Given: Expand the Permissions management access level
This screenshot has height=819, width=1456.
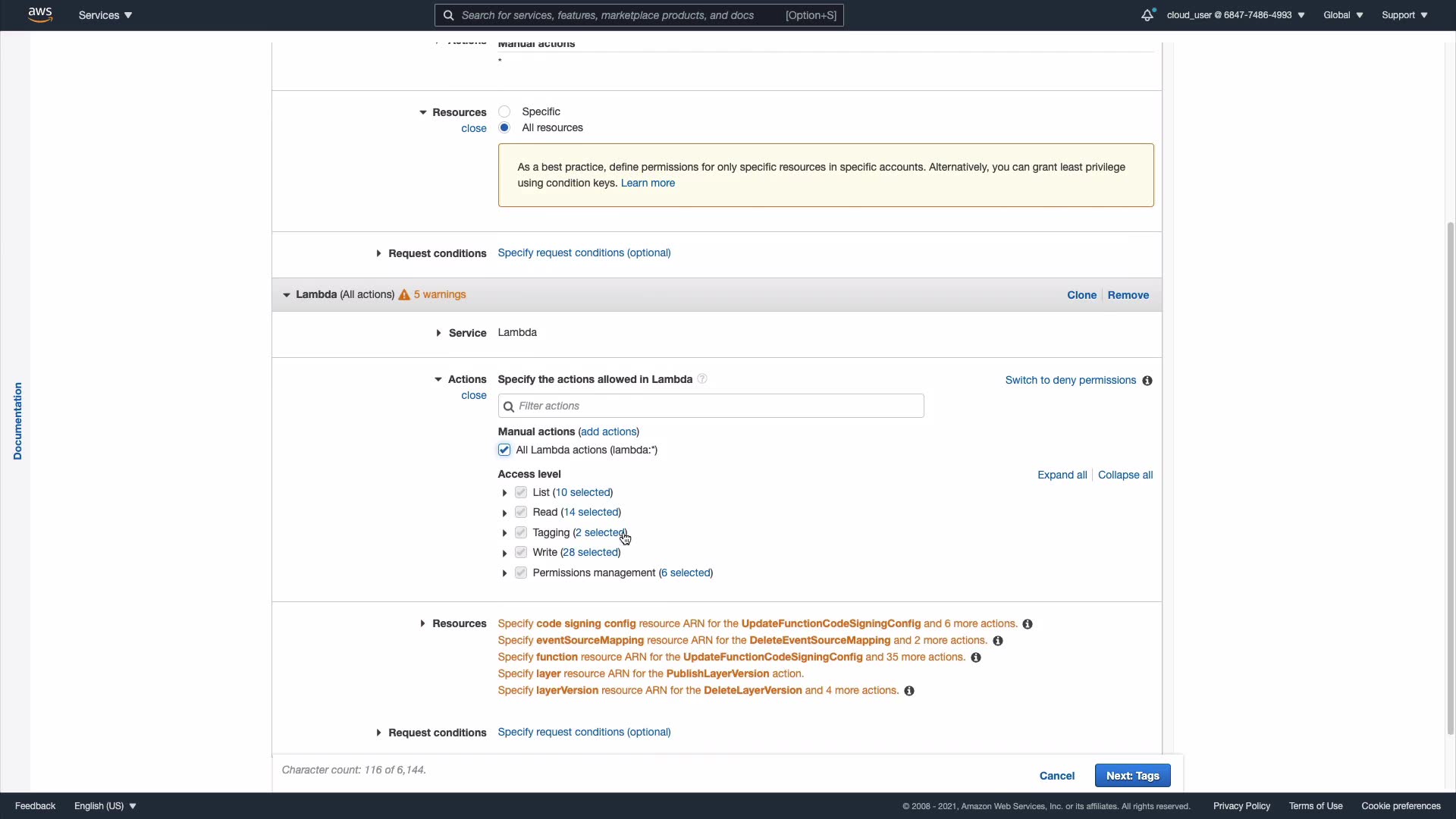Looking at the screenshot, I should pyautogui.click(x=504, y=573).
